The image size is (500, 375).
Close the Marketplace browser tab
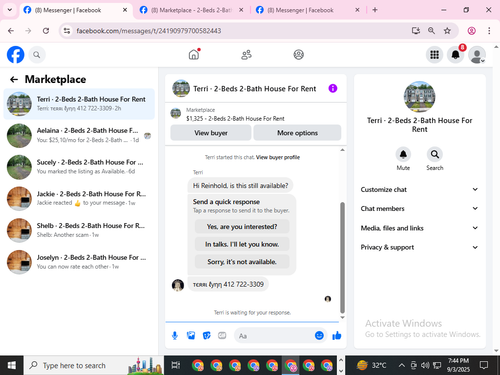click(x=241, y=10)
